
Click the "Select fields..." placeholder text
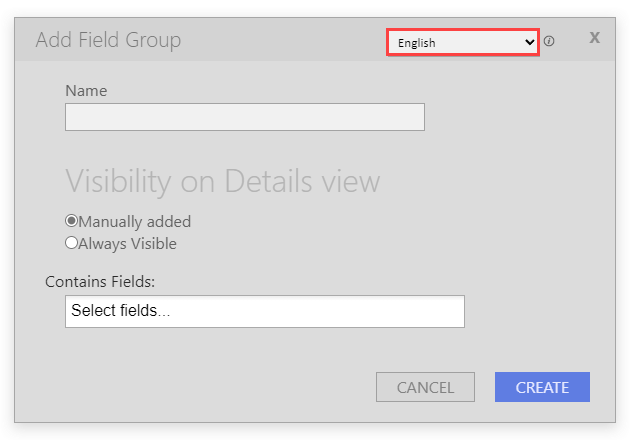coord(121,311)
